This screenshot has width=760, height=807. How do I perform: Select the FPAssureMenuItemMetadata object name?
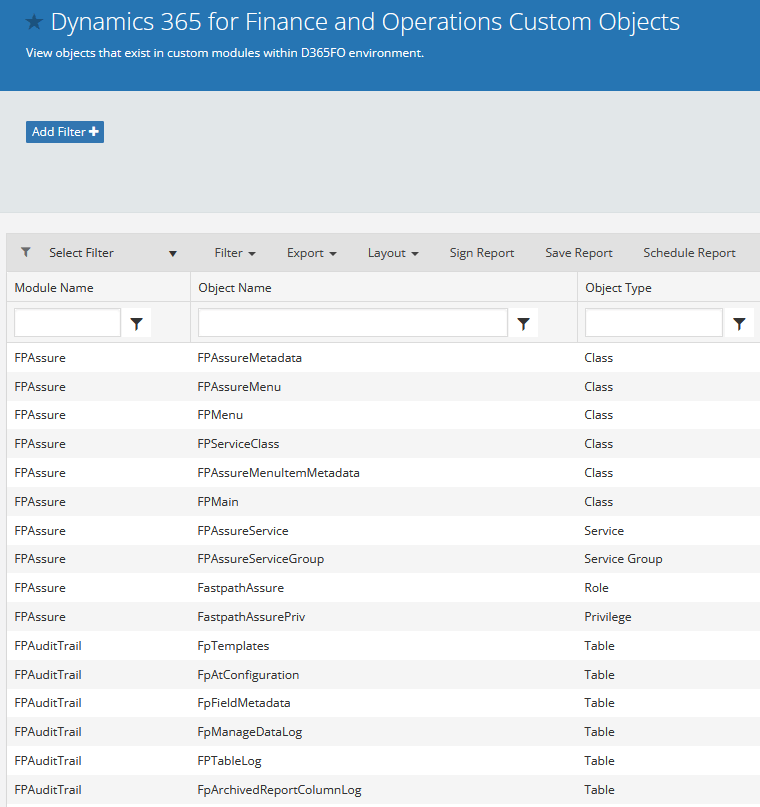[x=278, y=472]
